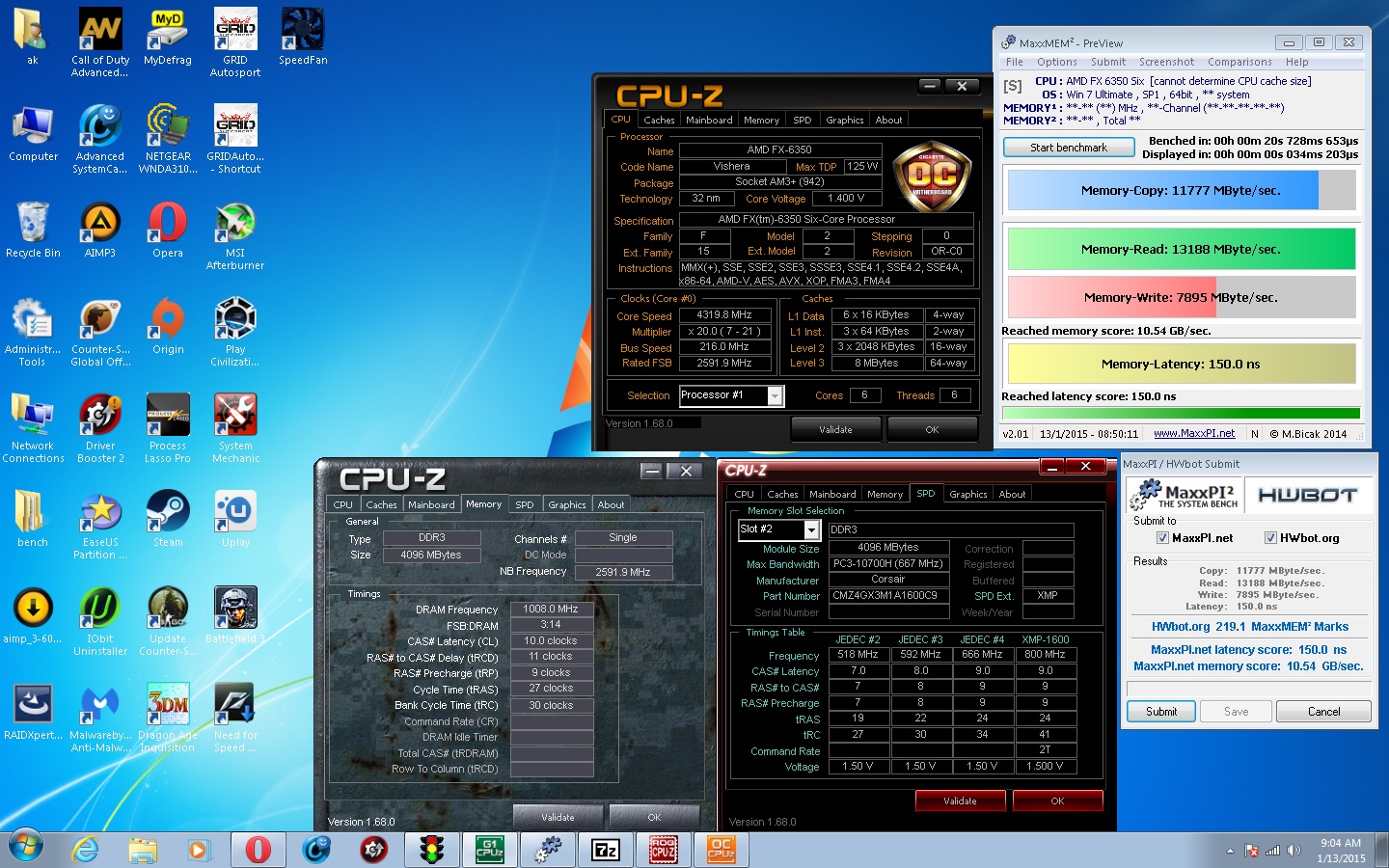Screen dimensions: 1389x868
Task: Open the bench folder on desktop
Action: 33,521
